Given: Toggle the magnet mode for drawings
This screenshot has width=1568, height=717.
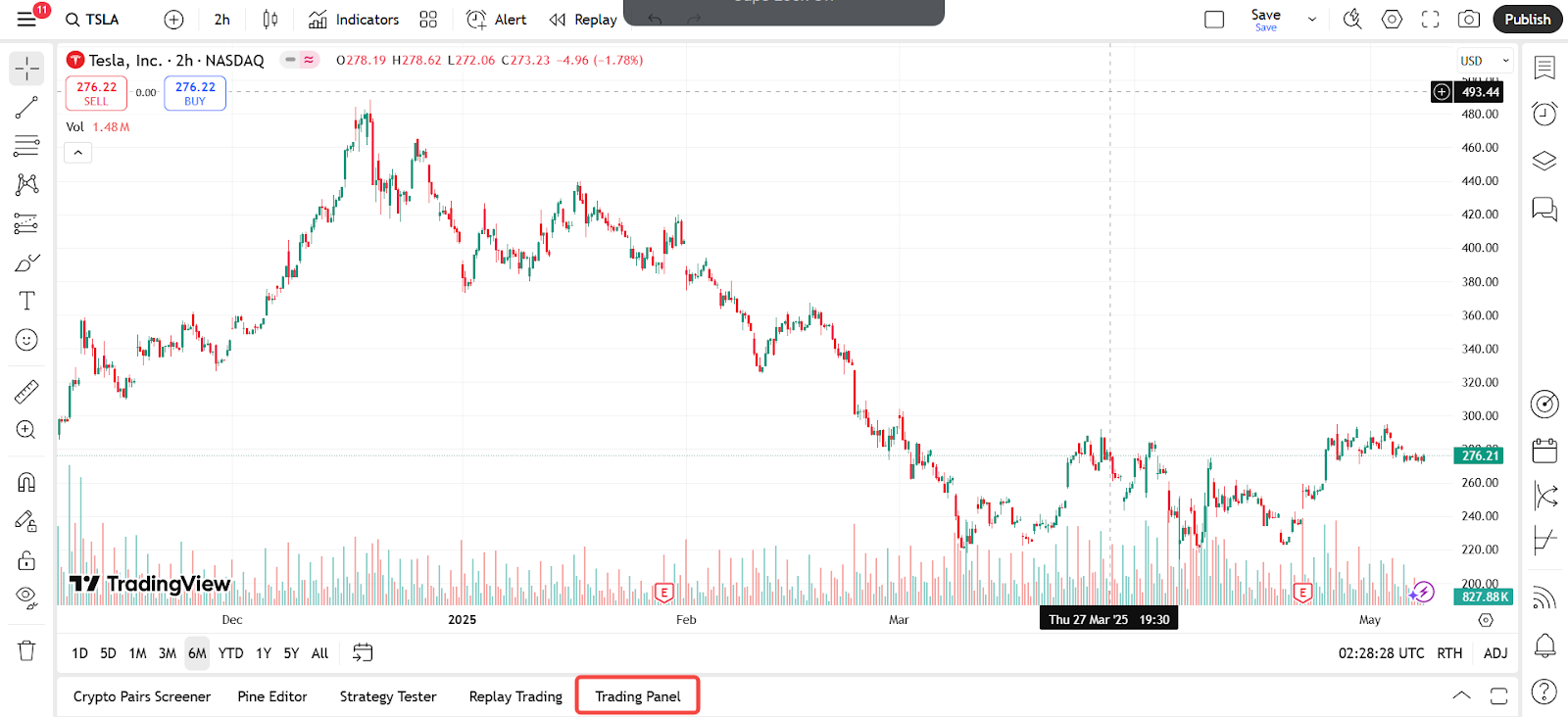Looking at the screenshot, I should pos(26,482).
